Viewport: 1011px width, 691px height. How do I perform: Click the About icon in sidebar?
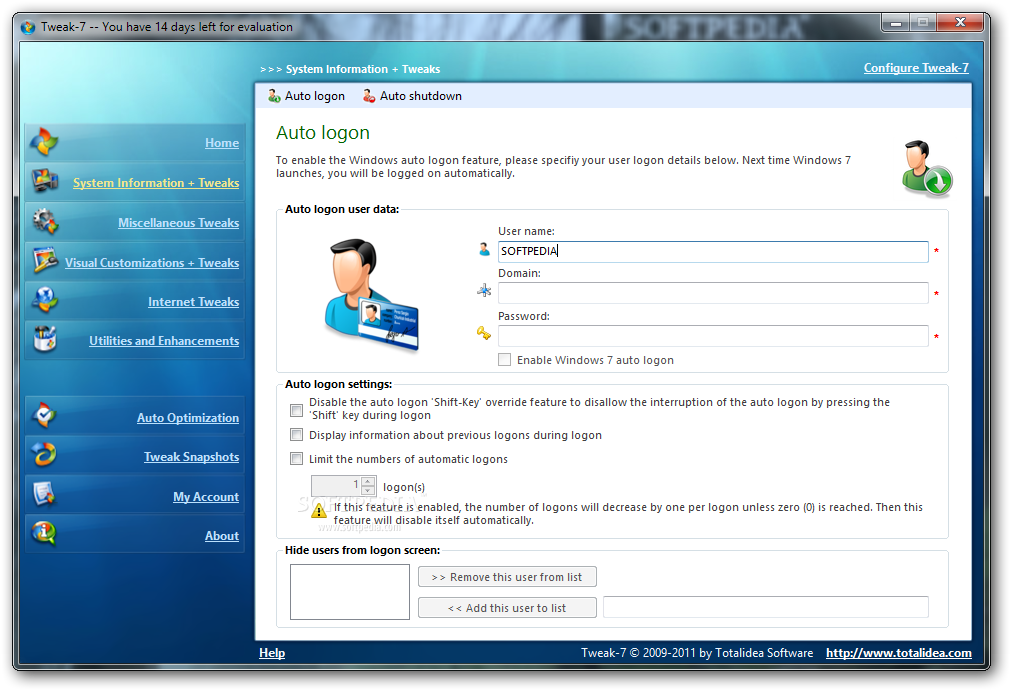[44, 534]
